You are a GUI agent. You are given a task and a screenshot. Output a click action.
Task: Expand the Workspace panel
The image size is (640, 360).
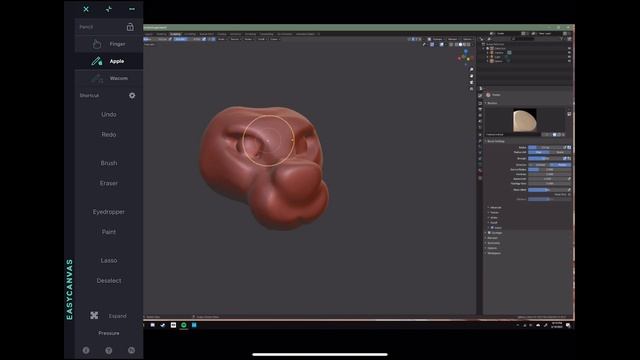point(493,253)
